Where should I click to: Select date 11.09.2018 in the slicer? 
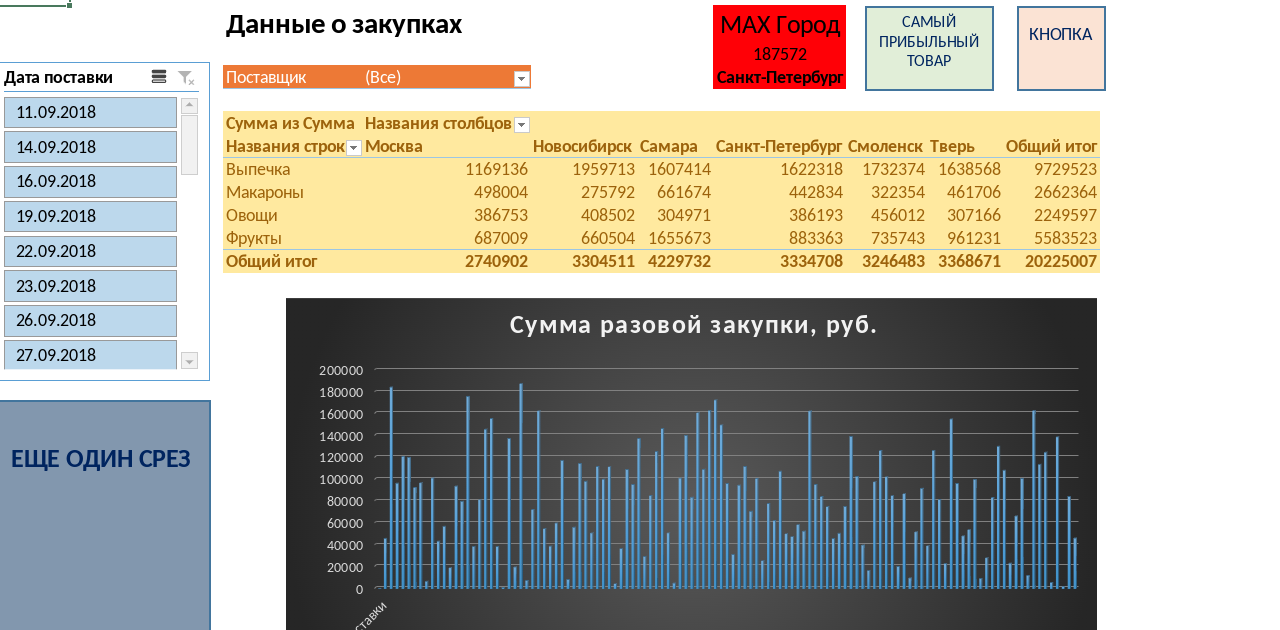click(90, 112)
